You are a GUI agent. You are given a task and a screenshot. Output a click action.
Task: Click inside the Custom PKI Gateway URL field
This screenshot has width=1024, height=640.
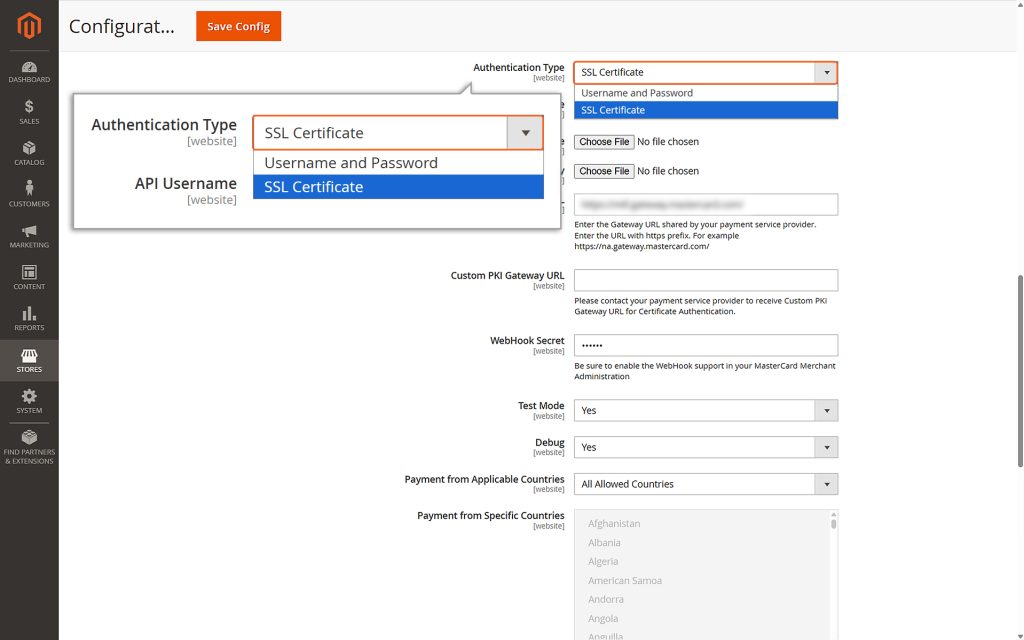tap(706, 280)
